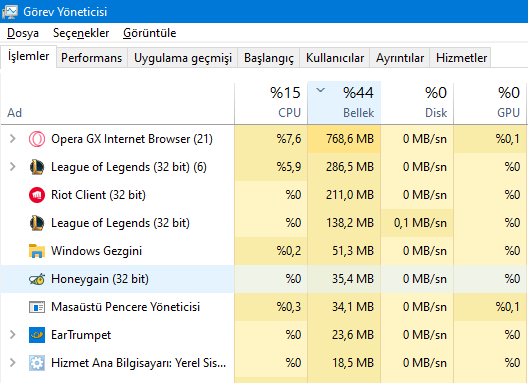Viewport: 528px width, 383px height.
Task: Click the Hizmet Ana Bilgisayarı gear icon
Action: coord(37,363)
